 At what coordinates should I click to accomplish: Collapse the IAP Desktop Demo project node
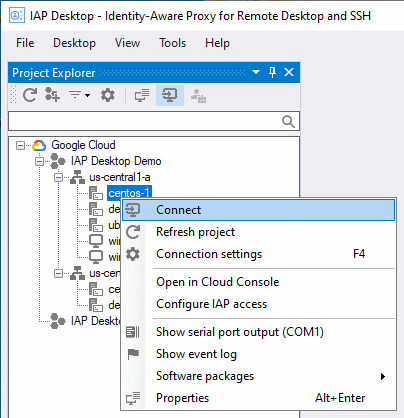click(x=39, y=162)
